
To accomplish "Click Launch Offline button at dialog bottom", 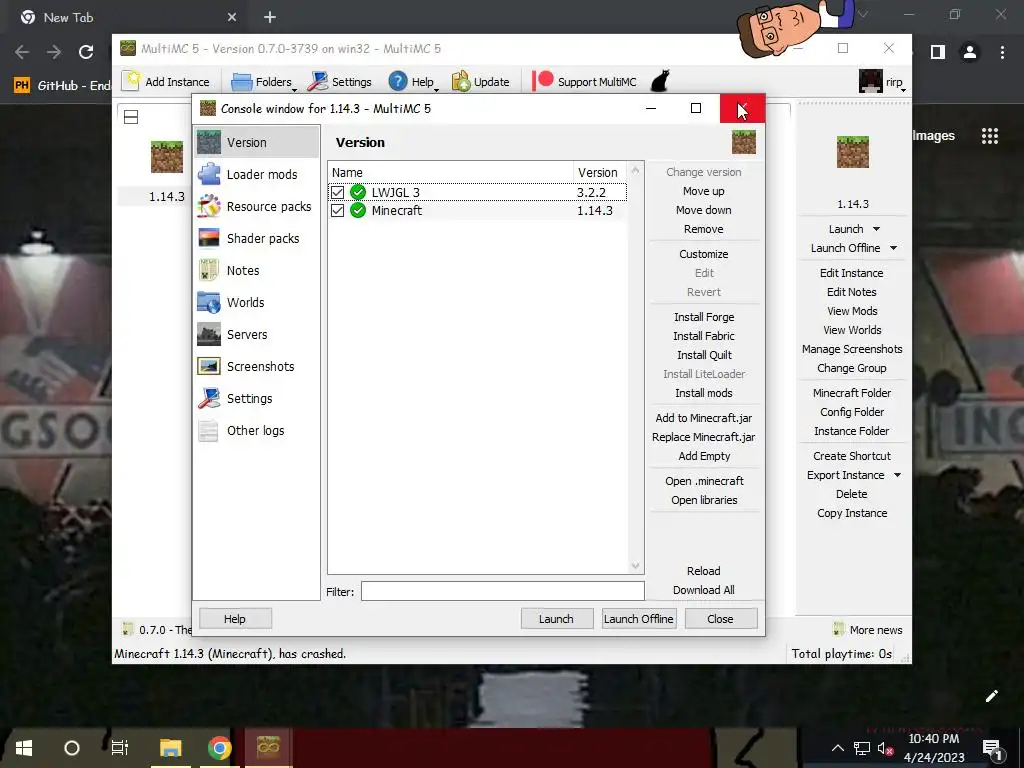I will (x=639, y=618).
